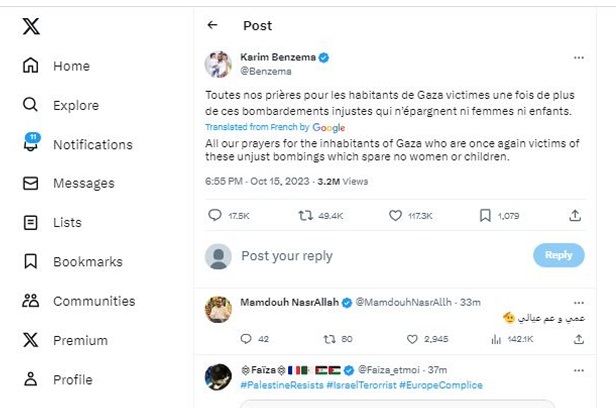Image resolution: width=616 pixels, height=408 pixels.
Task: Go back using the arrow icon
Action: [212, 25]
